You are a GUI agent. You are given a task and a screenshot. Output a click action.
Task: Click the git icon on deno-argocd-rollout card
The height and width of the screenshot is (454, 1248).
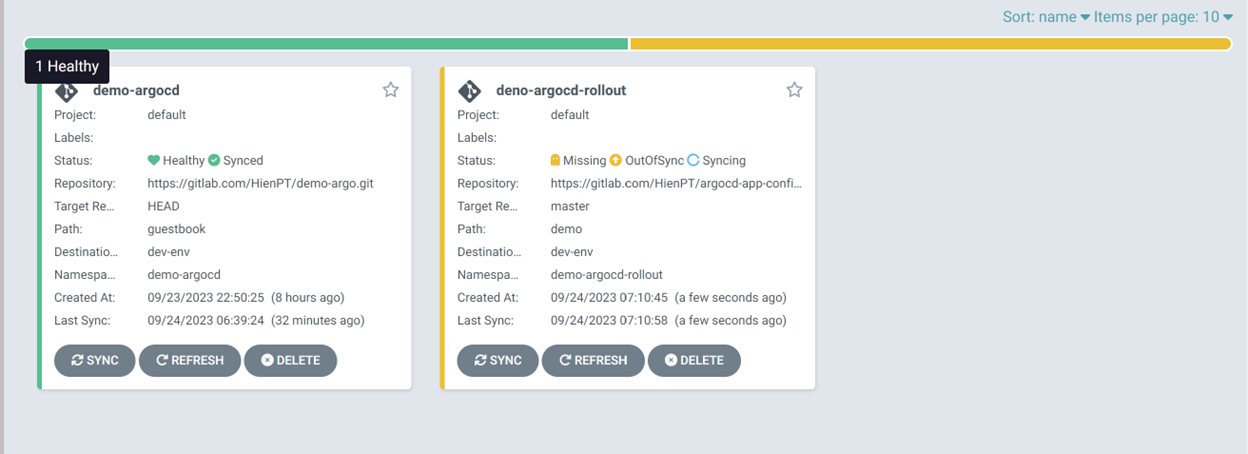click(x=469, y=91)
